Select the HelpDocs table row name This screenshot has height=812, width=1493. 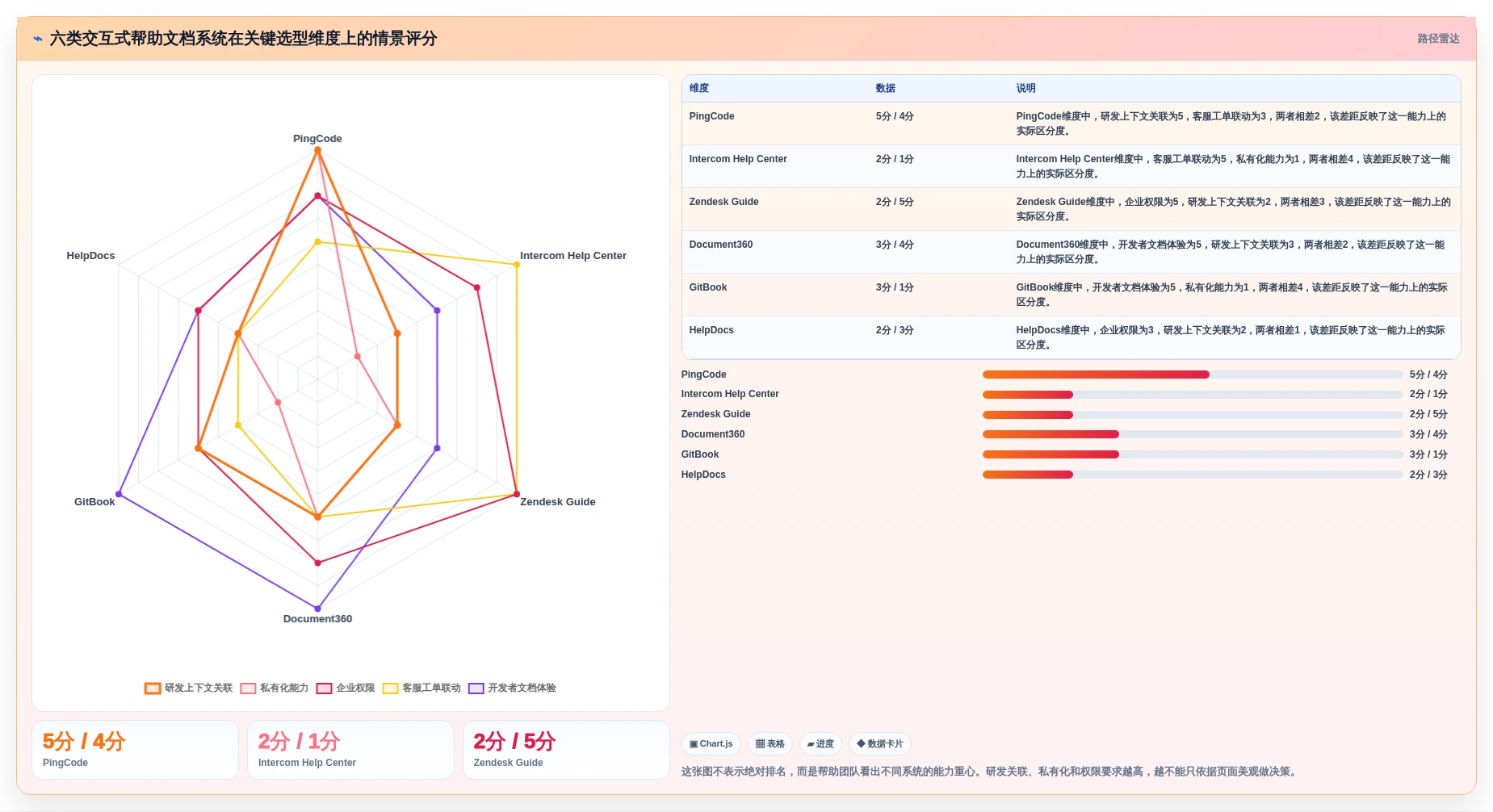pos(711,330)
